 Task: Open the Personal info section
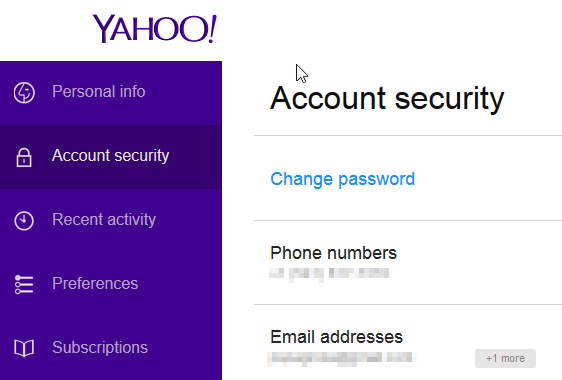tap(111, 92)
